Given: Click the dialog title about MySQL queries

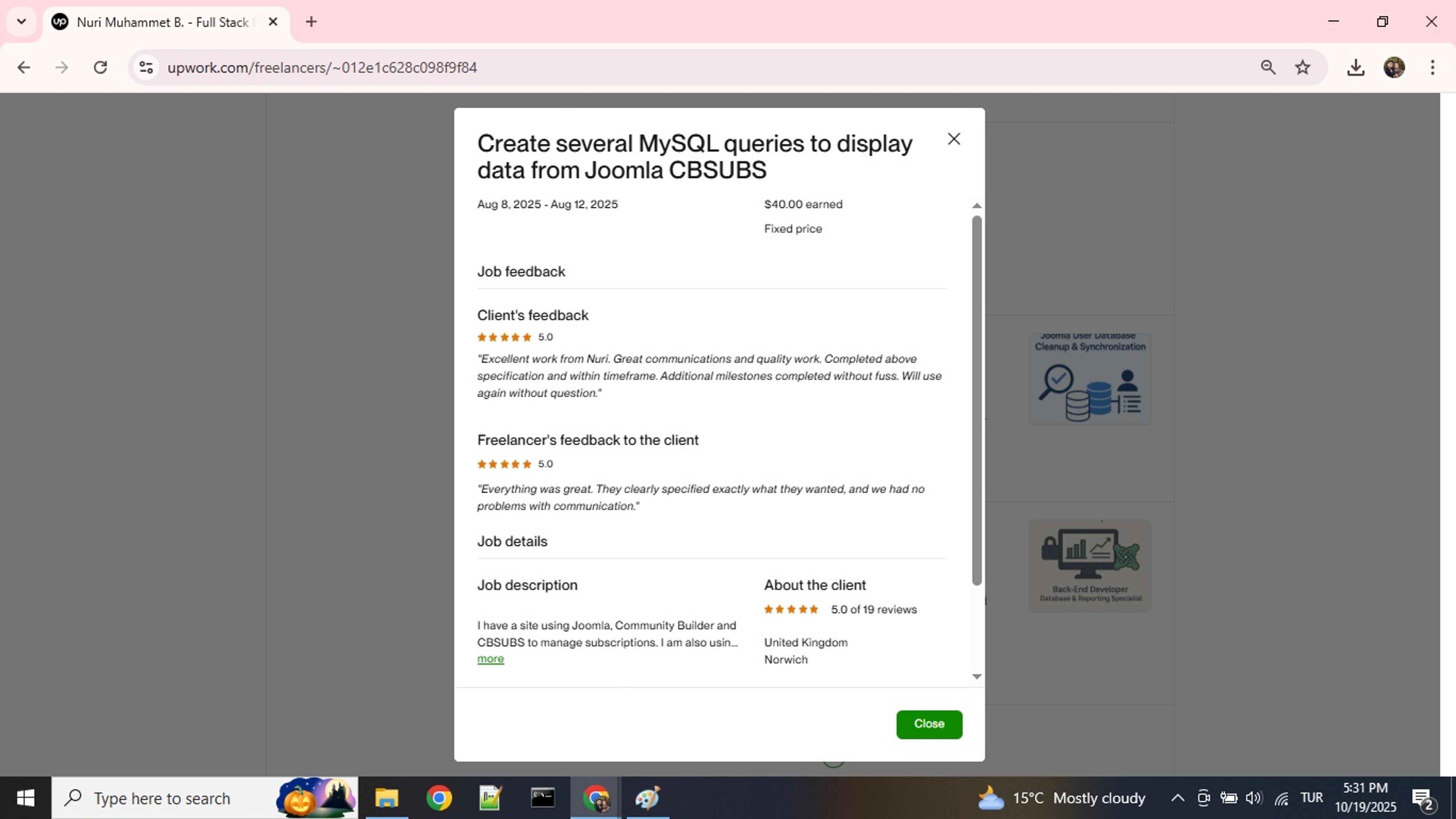Looking at the screenshot, I should click(694, 157).
